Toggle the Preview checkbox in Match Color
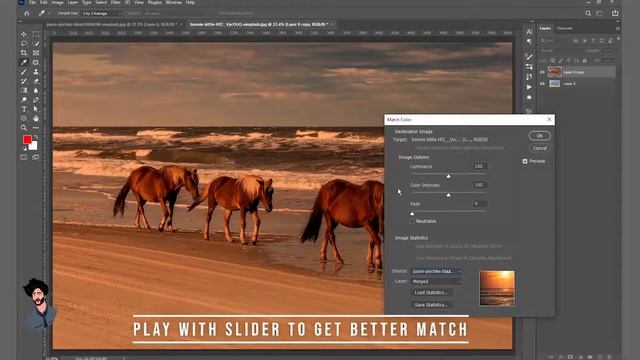This screenshot has height=360, width=640. (525, 161)
